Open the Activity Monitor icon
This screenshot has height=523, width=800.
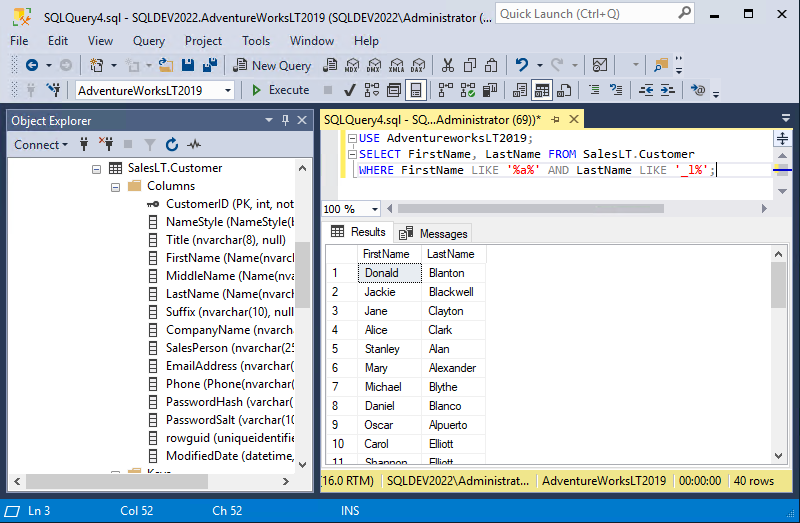click(x=600, y=65)
